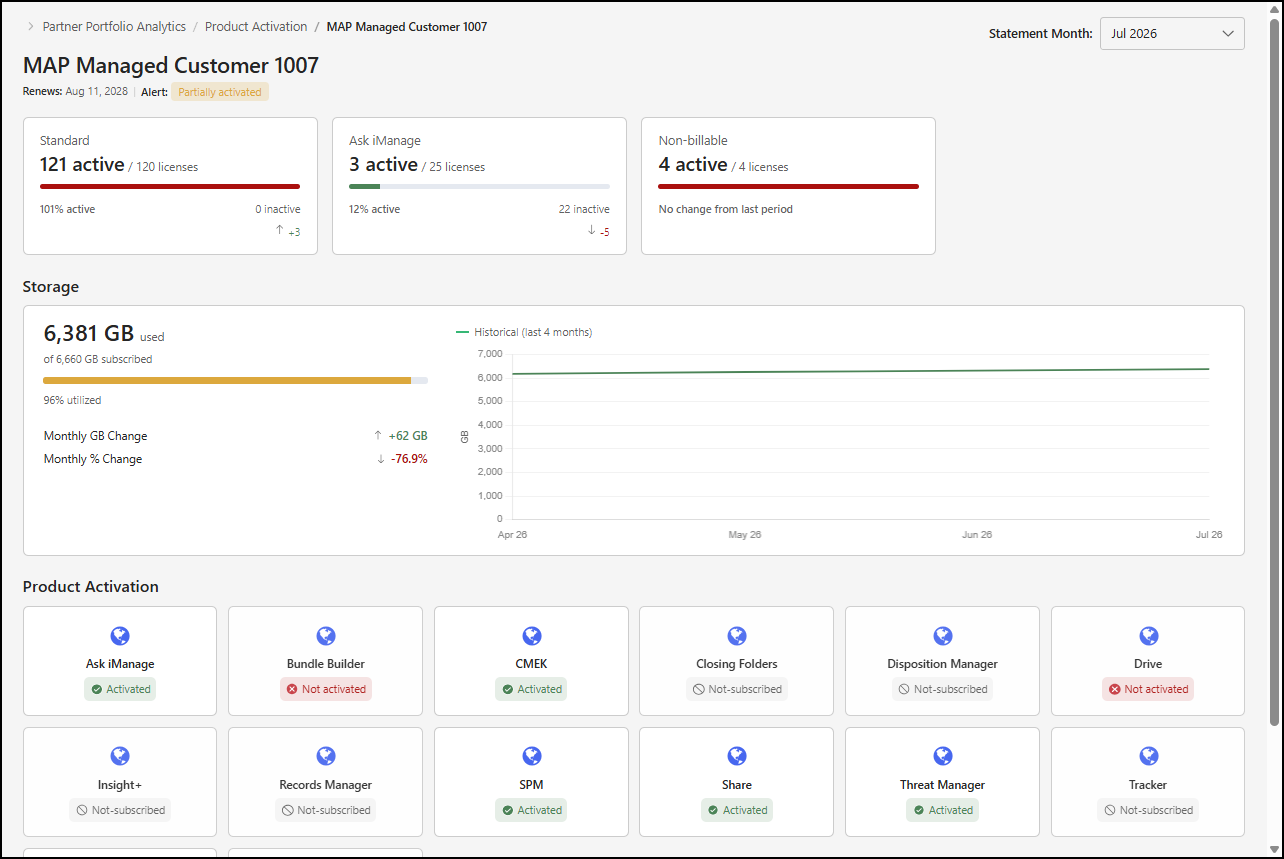The image size is (1284, 859).
Task: Click the historical storage line in the chart
Action: [860, 371]
